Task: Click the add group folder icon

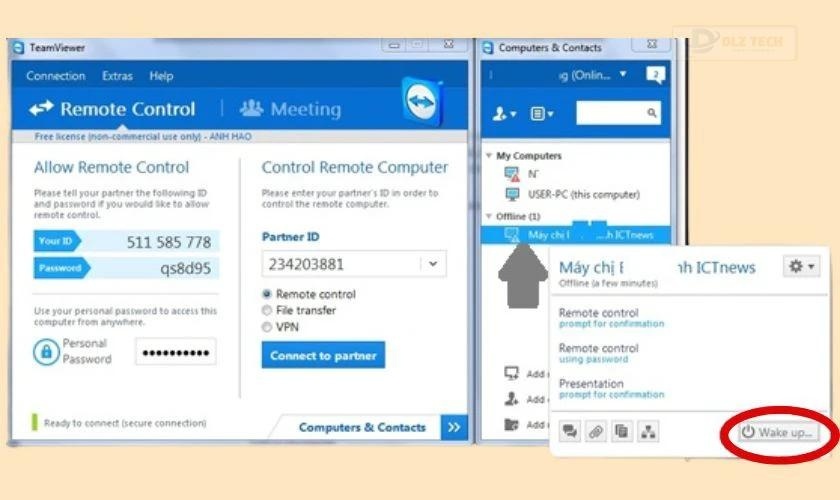Action: click(x=512, y=424)
